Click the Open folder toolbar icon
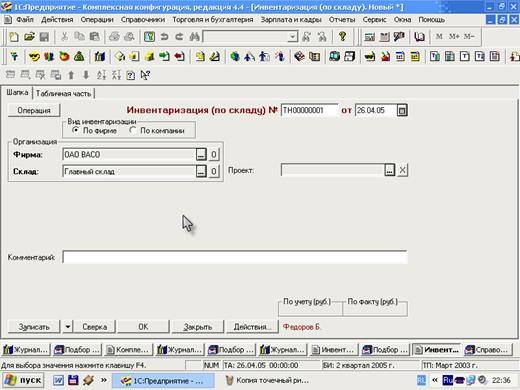This screenshot has height=390, width=520. pos(29,36)
